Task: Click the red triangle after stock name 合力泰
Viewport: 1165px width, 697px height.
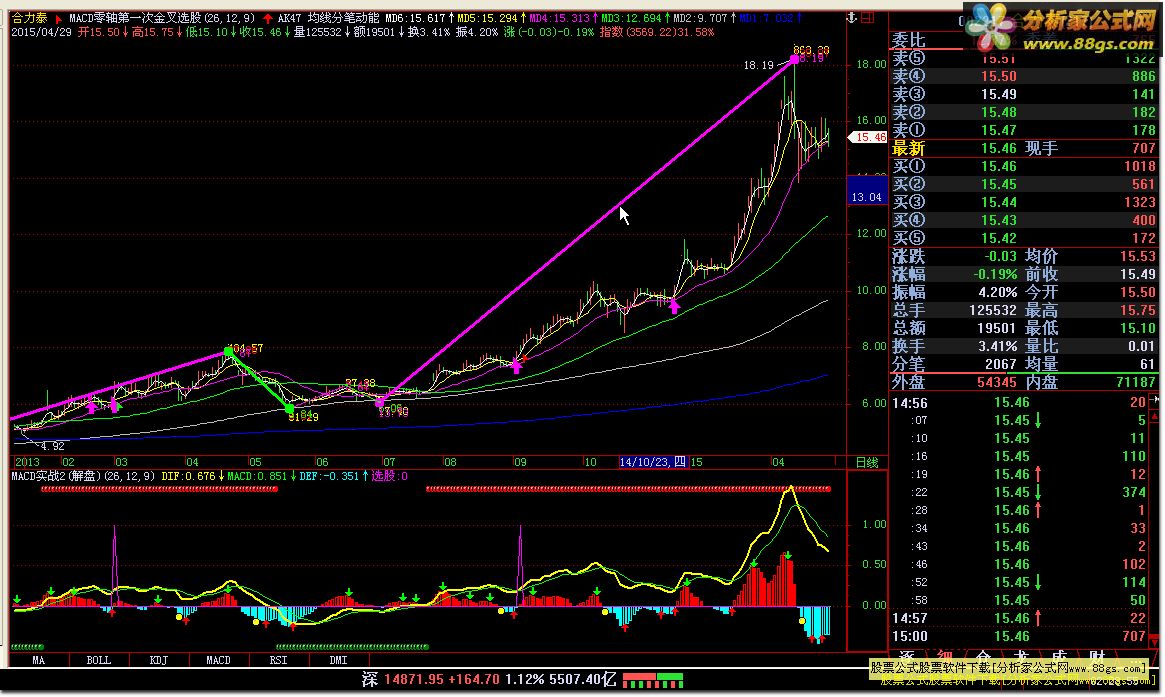Action: tap(59, 19)
